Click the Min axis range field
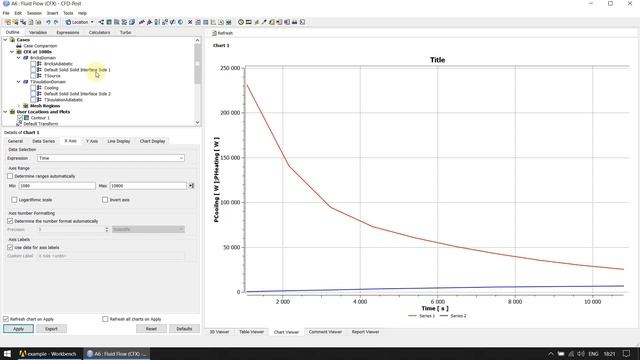Screen dimensions: 640x360 pyautogui.click(x=57, y=186)
